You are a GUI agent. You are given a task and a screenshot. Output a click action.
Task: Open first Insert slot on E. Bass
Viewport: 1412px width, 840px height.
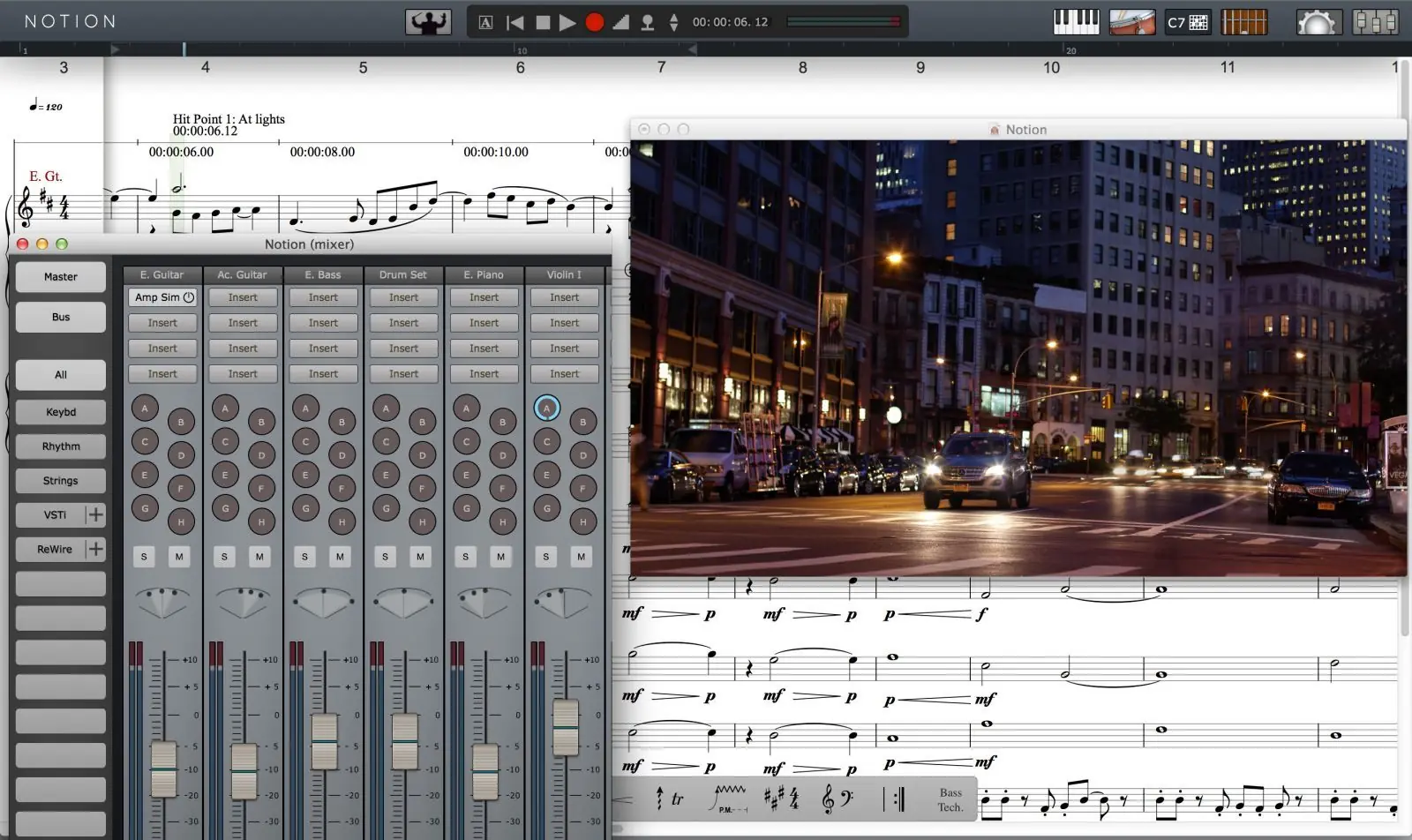[x=323, y=298]
